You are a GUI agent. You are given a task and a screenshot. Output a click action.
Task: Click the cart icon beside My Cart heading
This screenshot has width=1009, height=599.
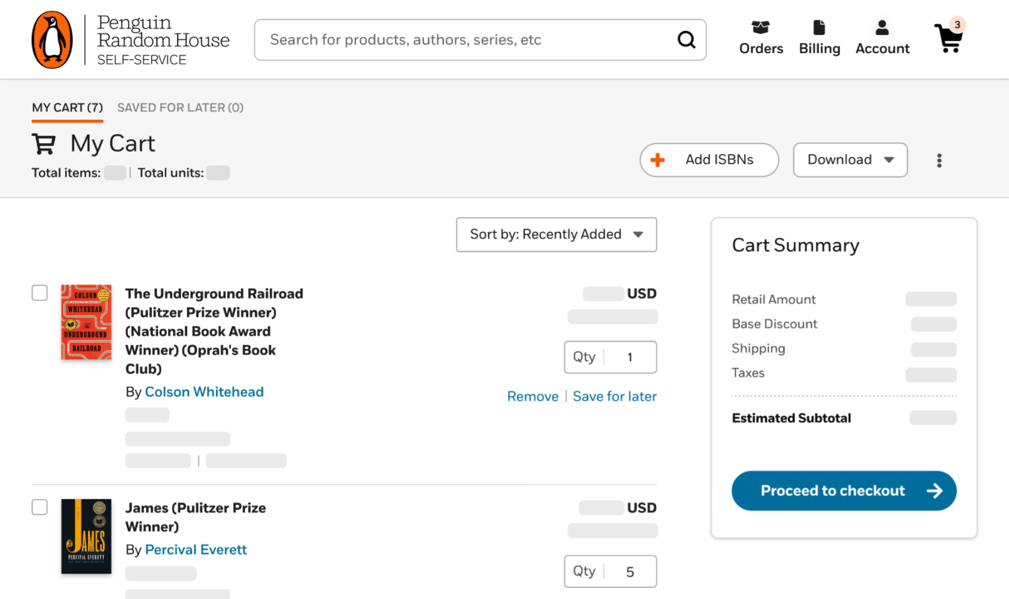coord(44,143)
